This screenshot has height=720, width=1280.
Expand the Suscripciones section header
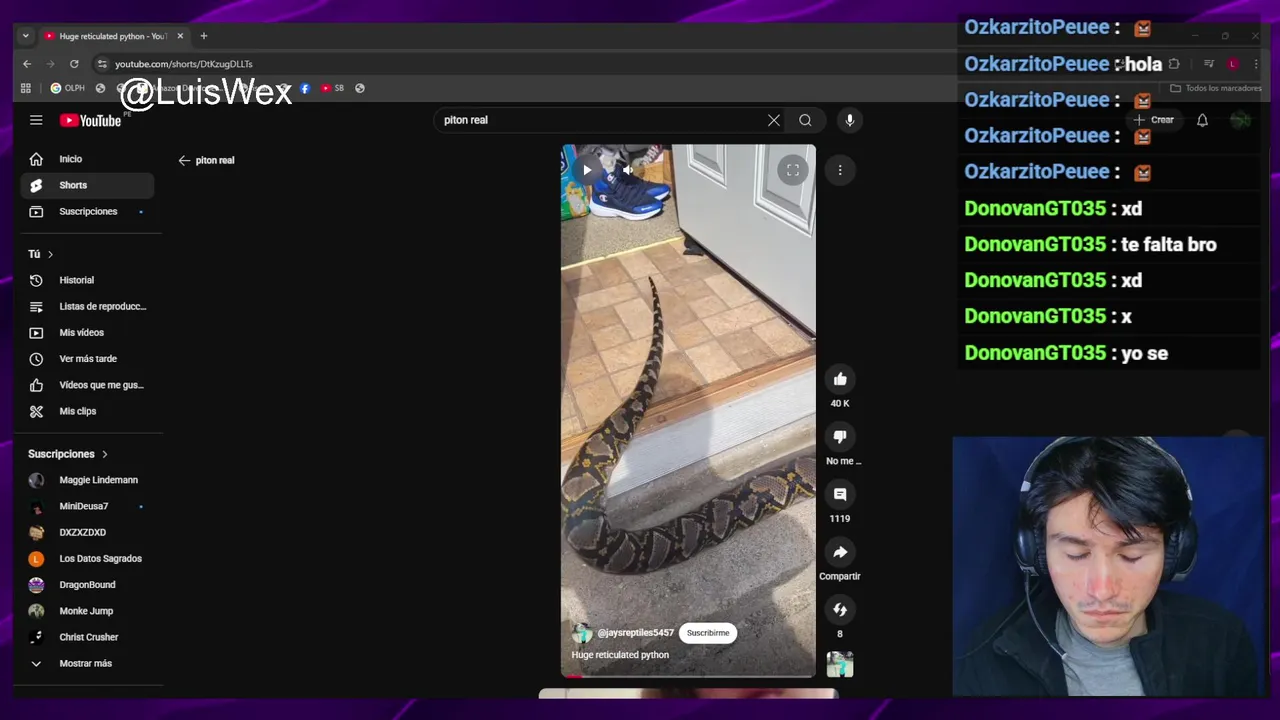click(68, 454)
